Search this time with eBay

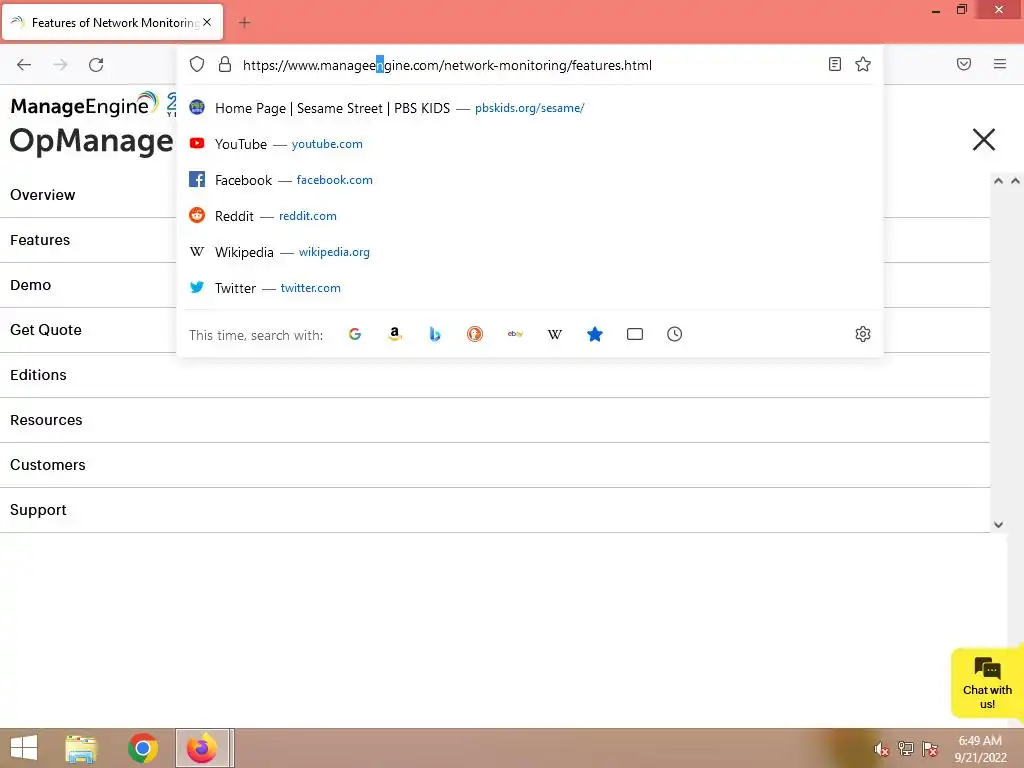pyautogui.click(x=515, y=334)
